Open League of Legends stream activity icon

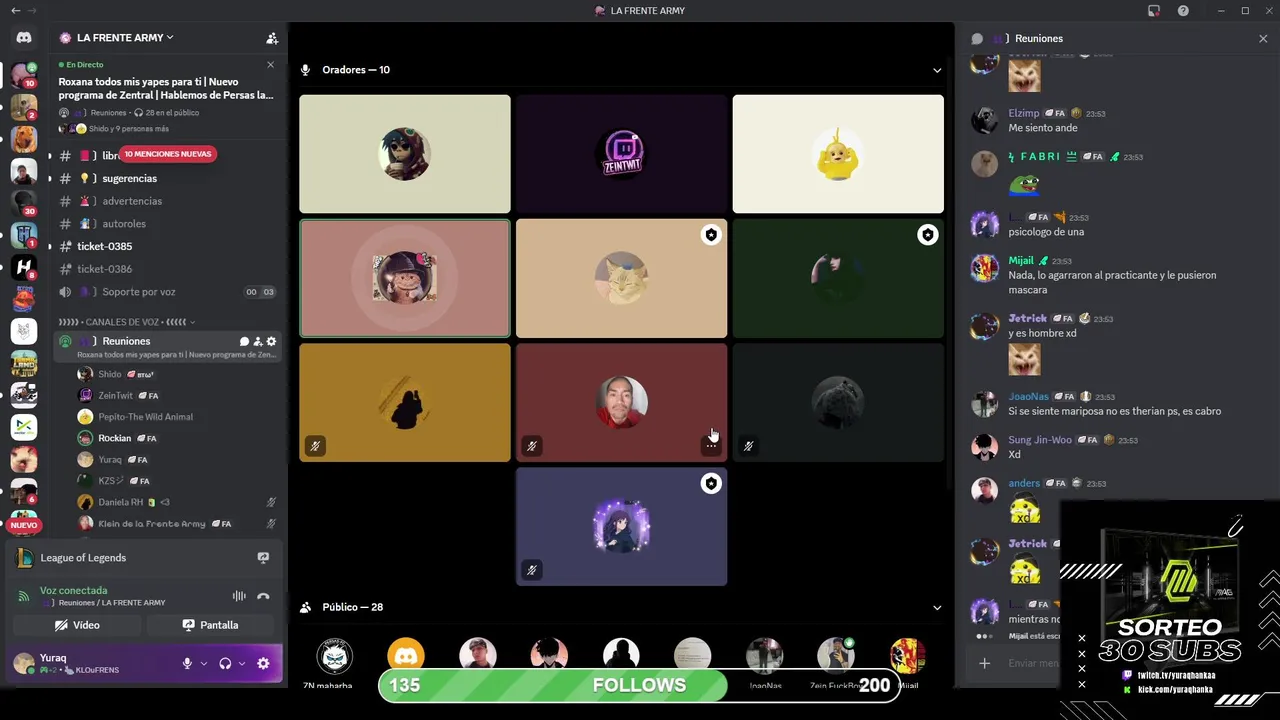[263, 558]
